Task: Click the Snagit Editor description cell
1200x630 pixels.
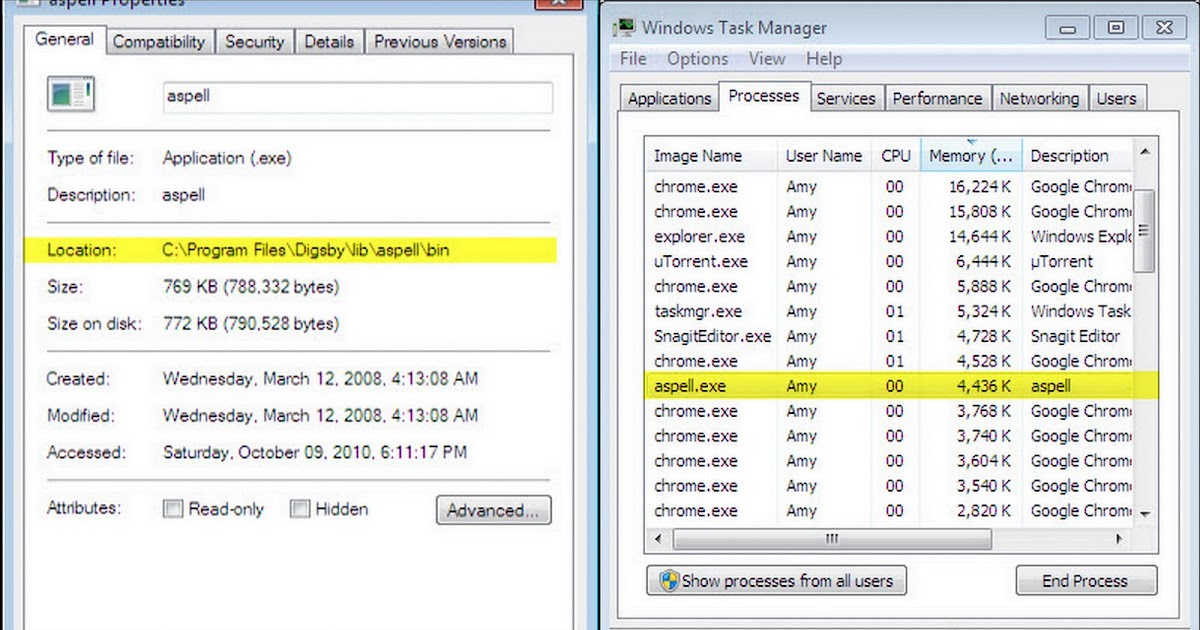Action: tap(1076, 336)
